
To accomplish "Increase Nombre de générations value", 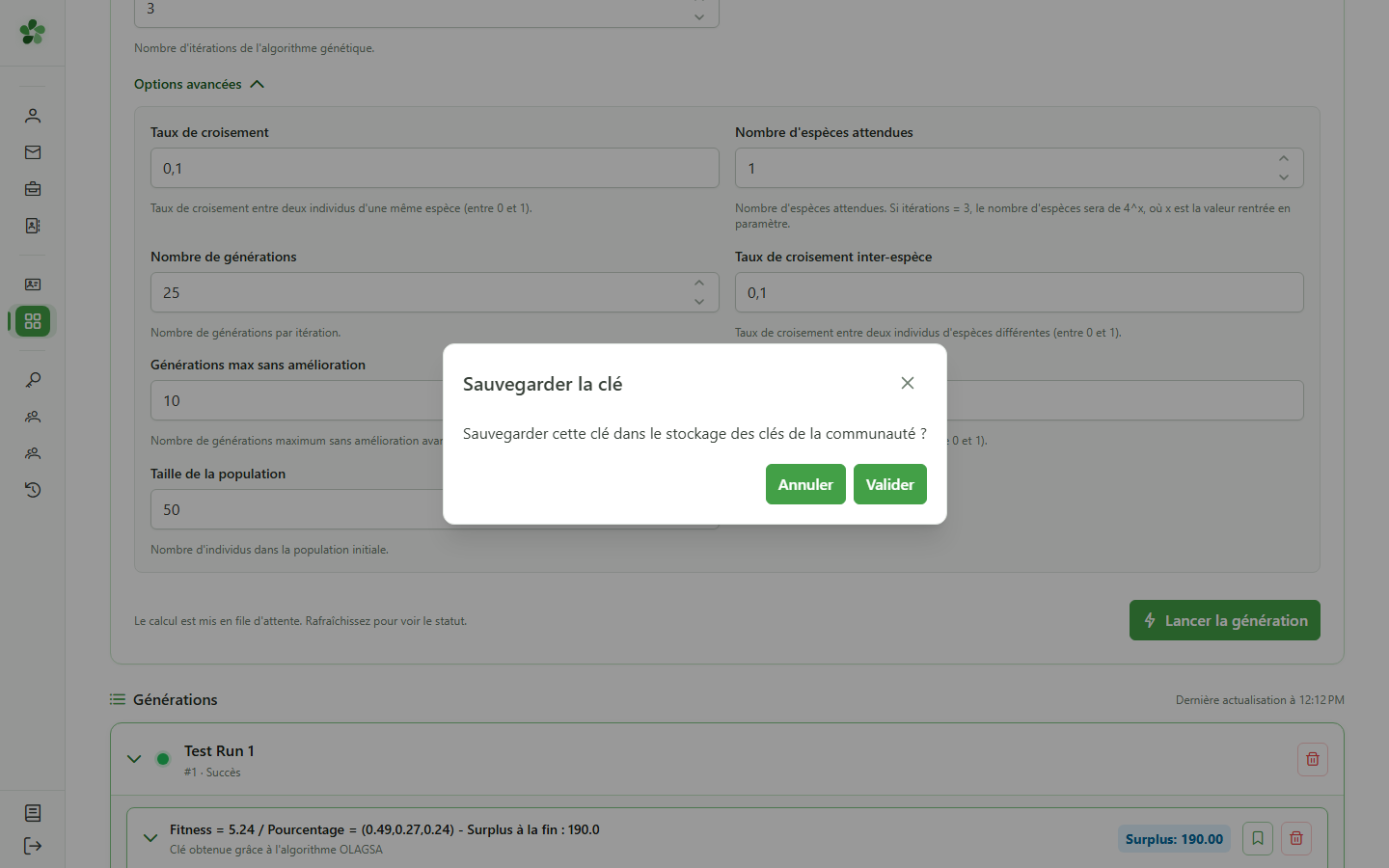I will click(699, 284).
